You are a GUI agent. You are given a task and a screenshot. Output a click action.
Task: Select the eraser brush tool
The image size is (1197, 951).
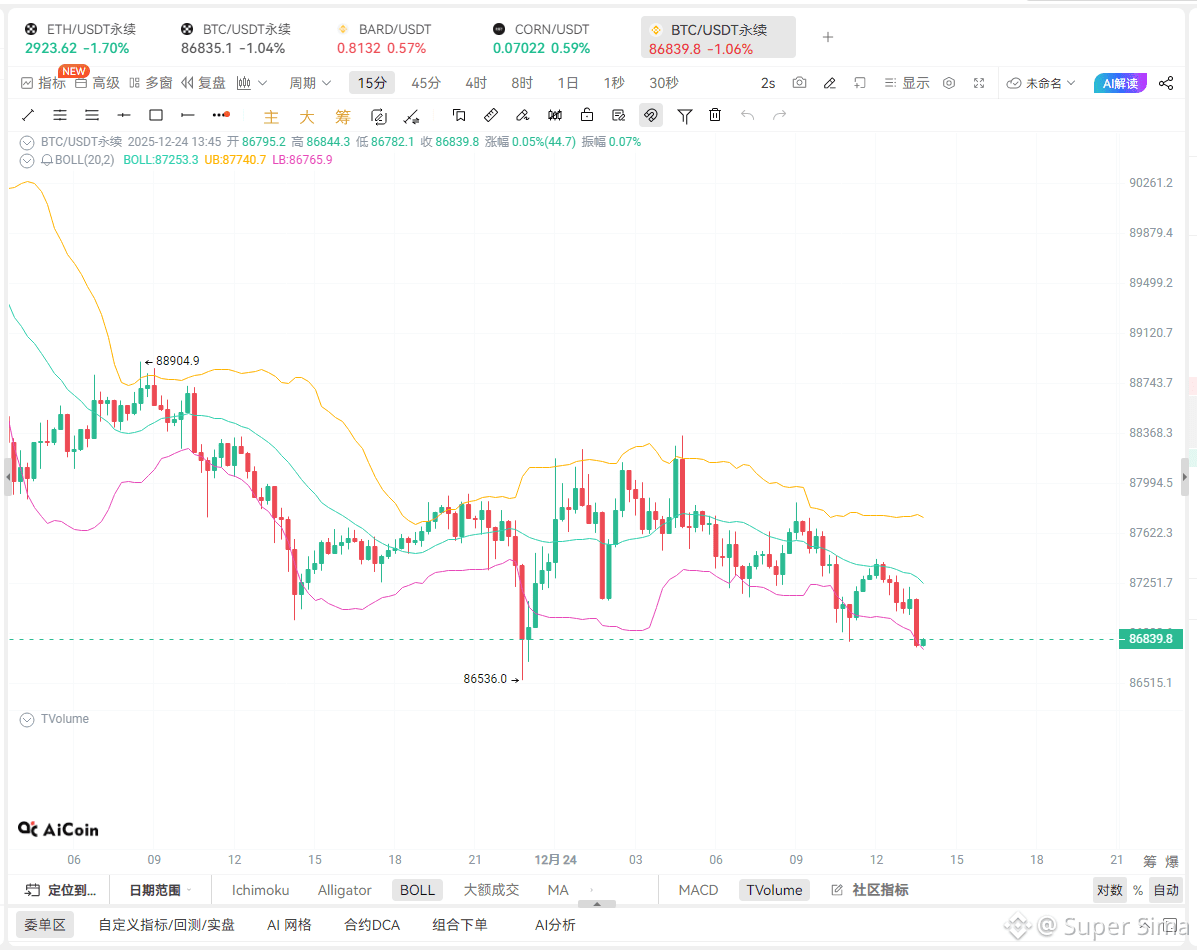click(523, 115)
